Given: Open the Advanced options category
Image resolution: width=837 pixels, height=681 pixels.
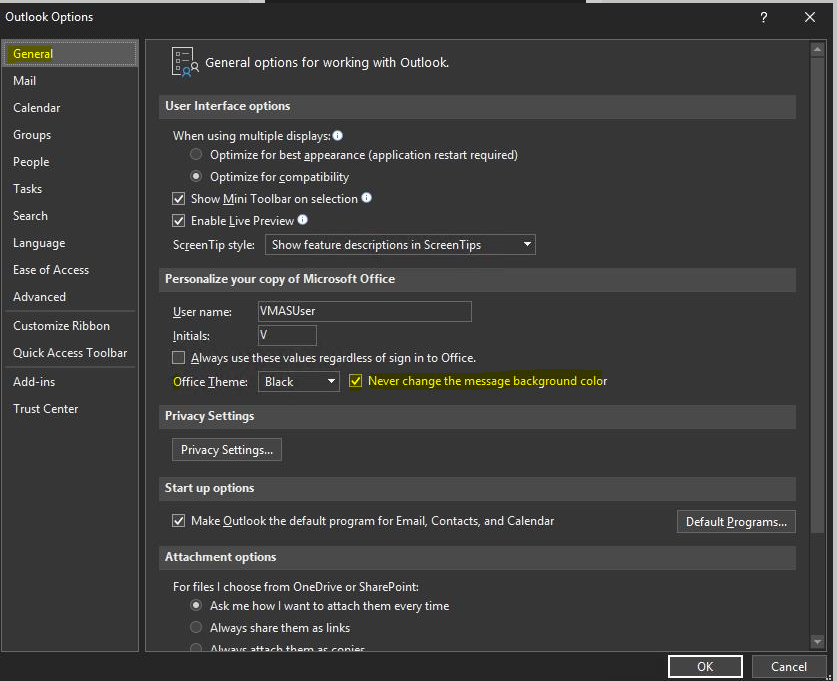Looking at the screenshot, I should pyautogui.click(x=70, y=297).
